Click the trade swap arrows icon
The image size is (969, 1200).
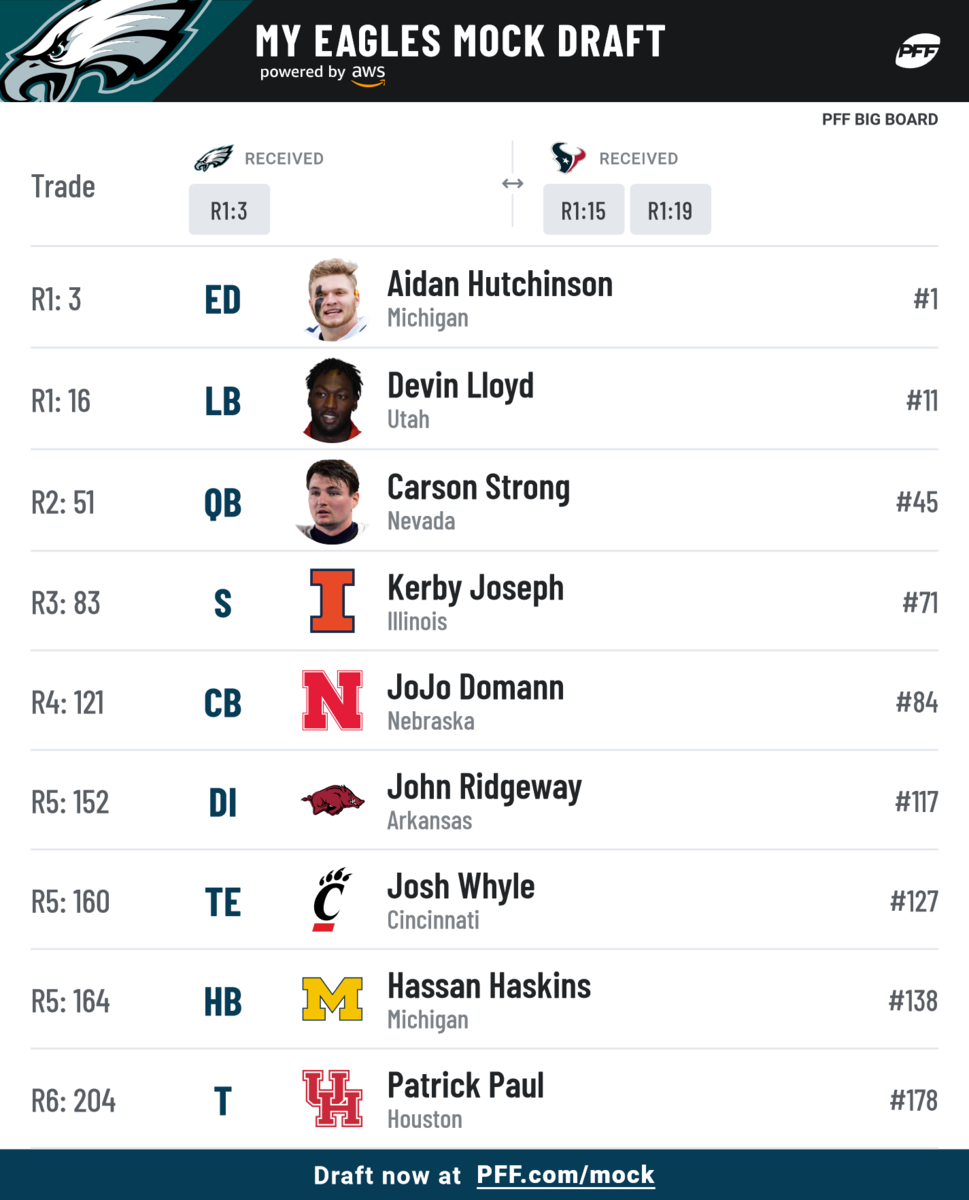click(512, 184)
